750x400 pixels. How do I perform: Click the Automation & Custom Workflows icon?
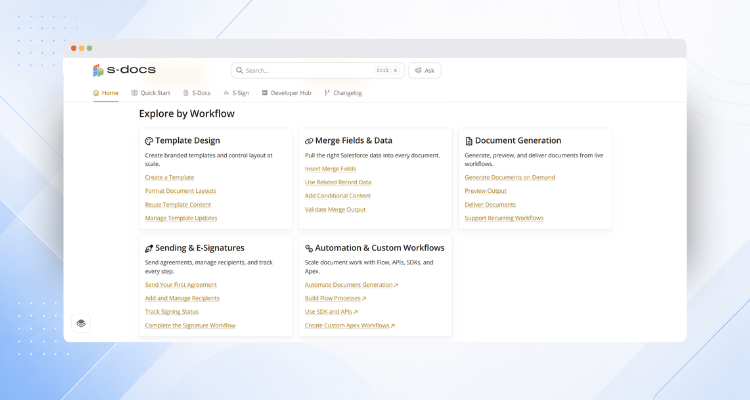coord(309,248)
